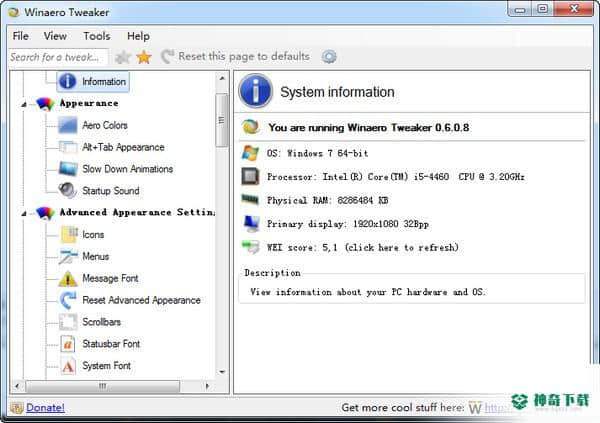The image size is (600, 423).
Task: Click WEI score click here to refresh
Action: pos(362,248)
